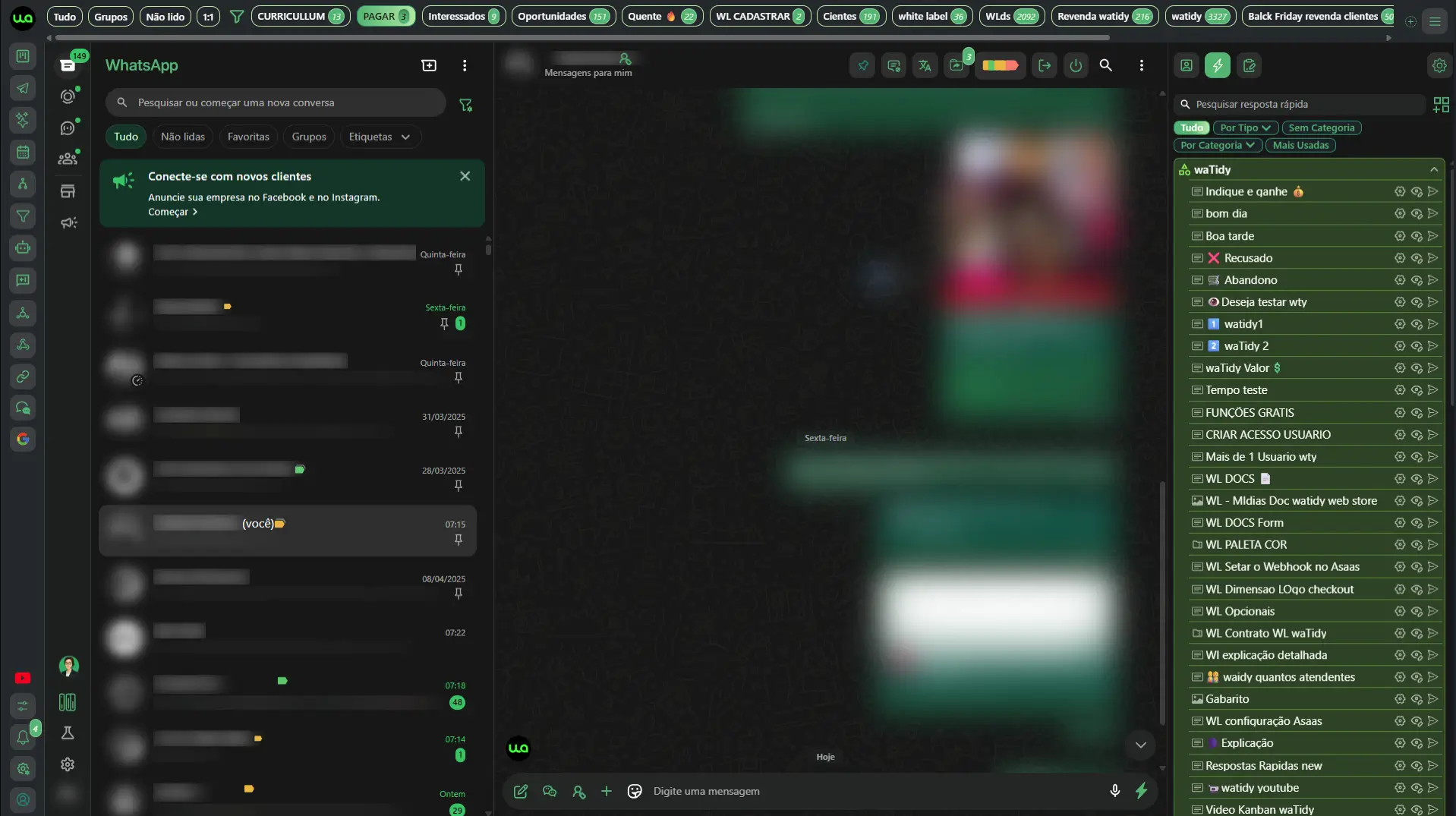Screen dimensions: 1456x816
Task: Open WhatsApp list three-dots menu
Action: coord(465,65)
